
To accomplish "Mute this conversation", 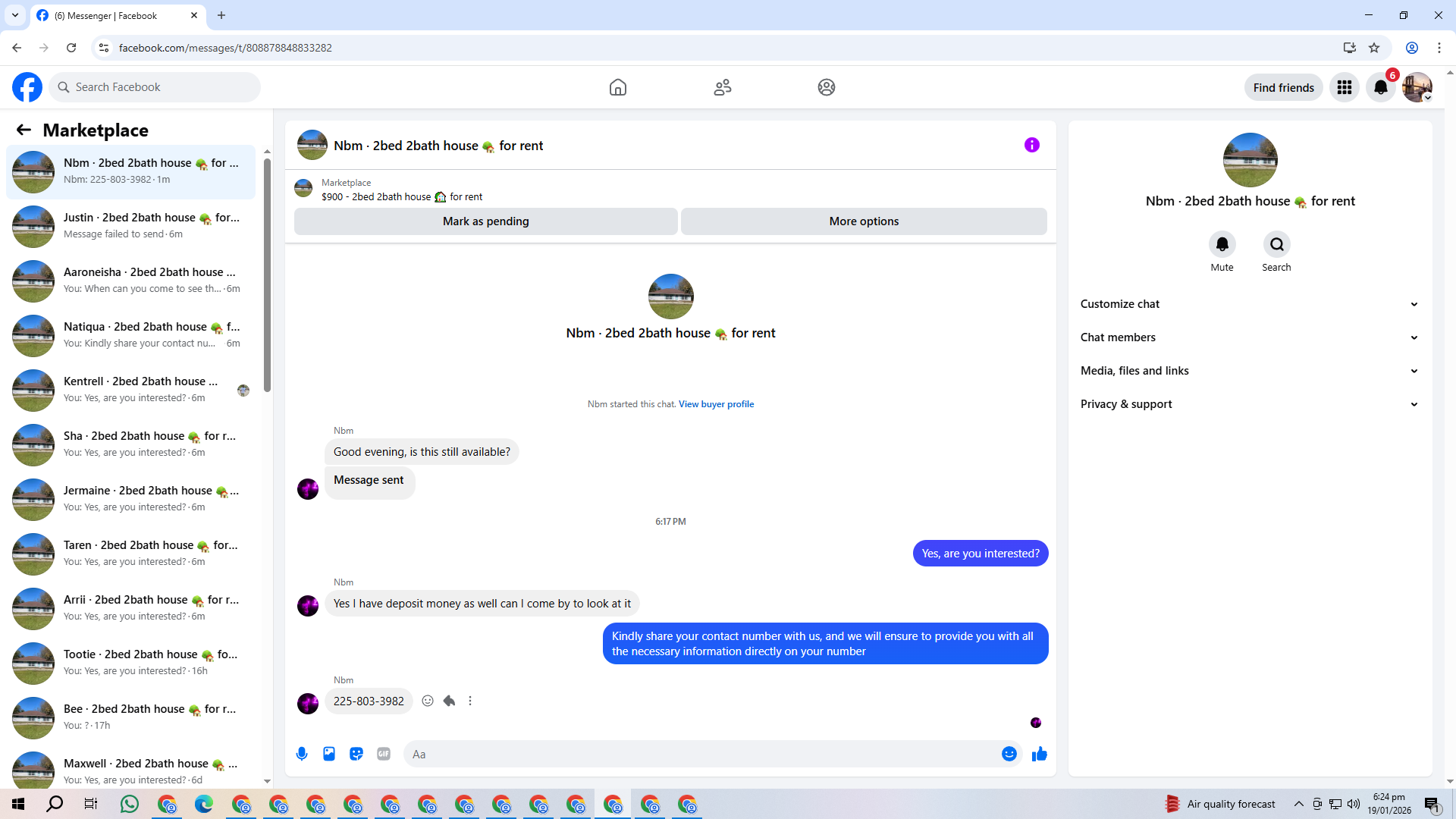I will (x=1222, y=244).
